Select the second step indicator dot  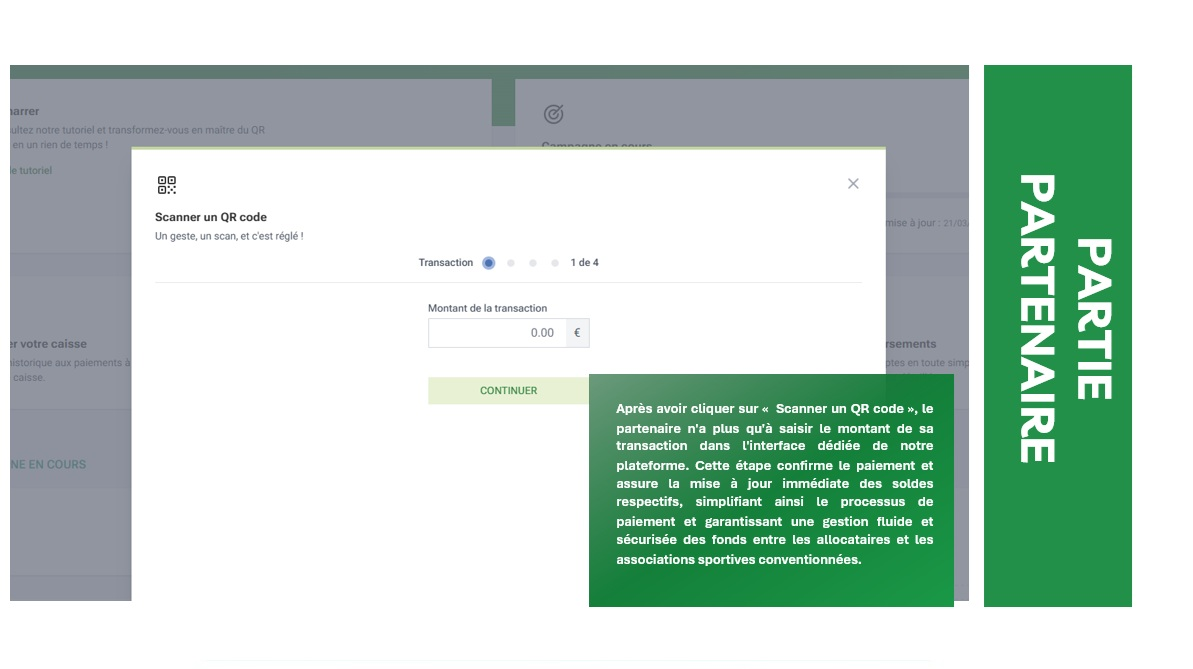pos(511,263)
